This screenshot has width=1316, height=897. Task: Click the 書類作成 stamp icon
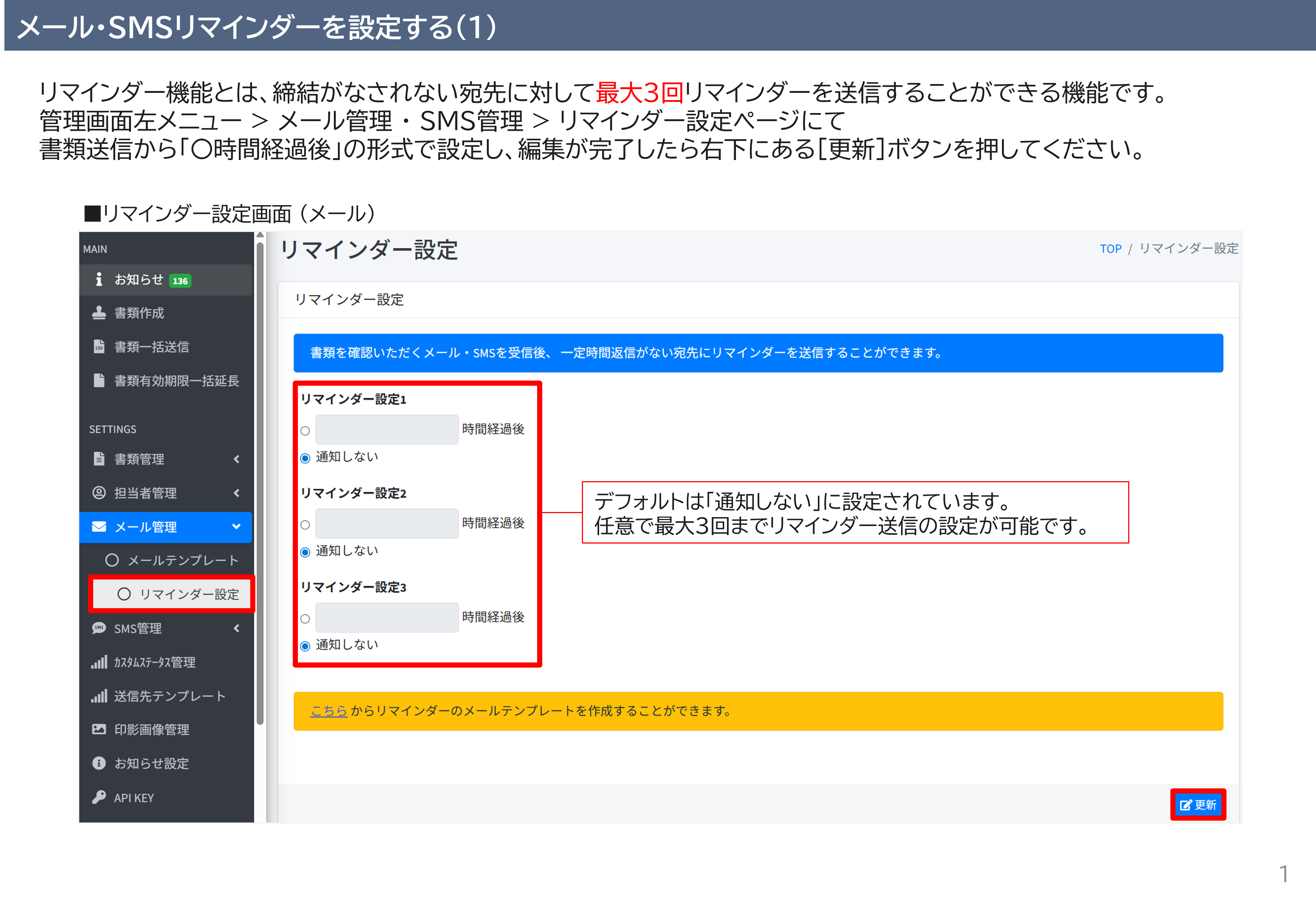(x=99, y=313)
